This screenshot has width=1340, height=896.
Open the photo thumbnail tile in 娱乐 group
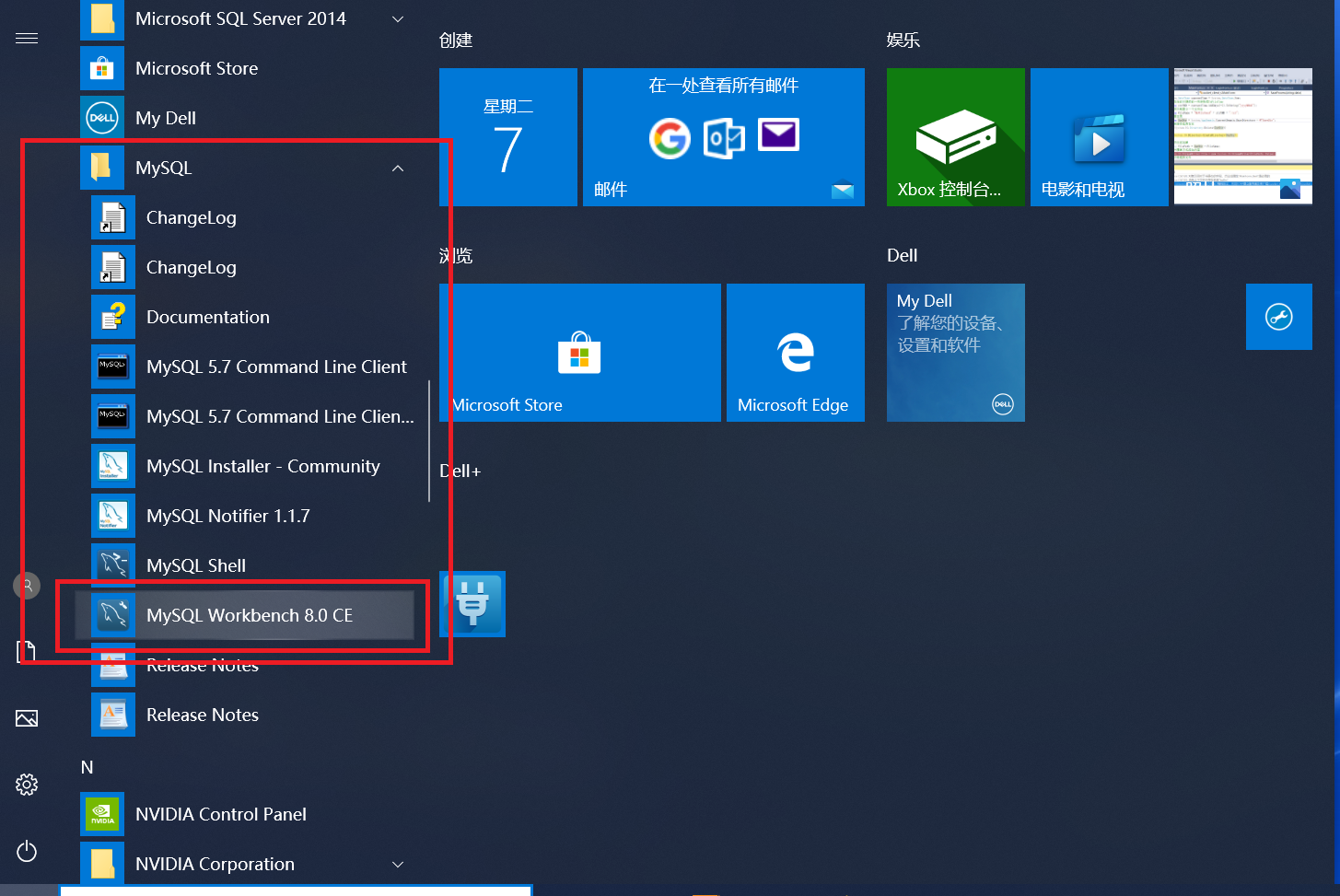tap(1243, 137)
